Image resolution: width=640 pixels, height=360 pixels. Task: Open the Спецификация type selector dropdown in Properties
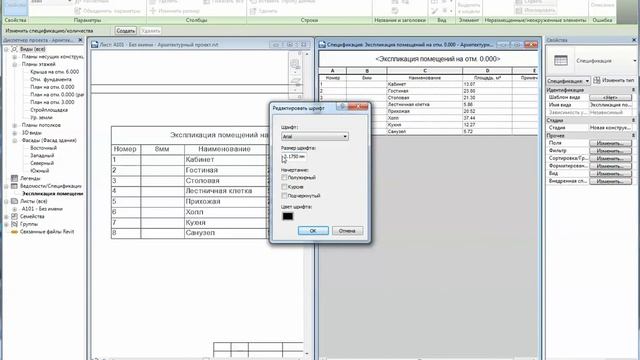[635, 61]
